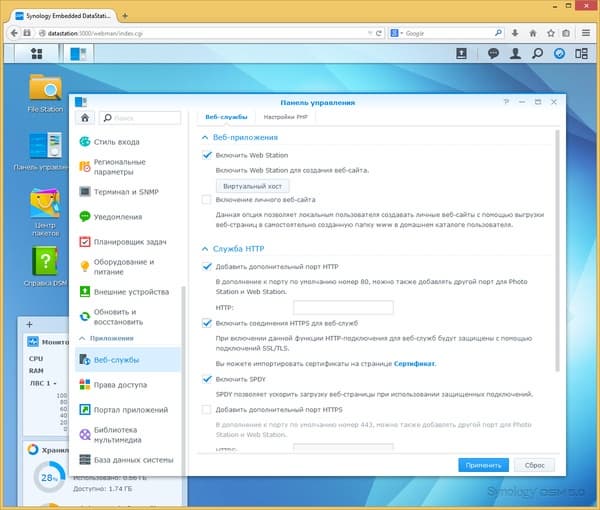Go to Control Panel home

[85, 118]
